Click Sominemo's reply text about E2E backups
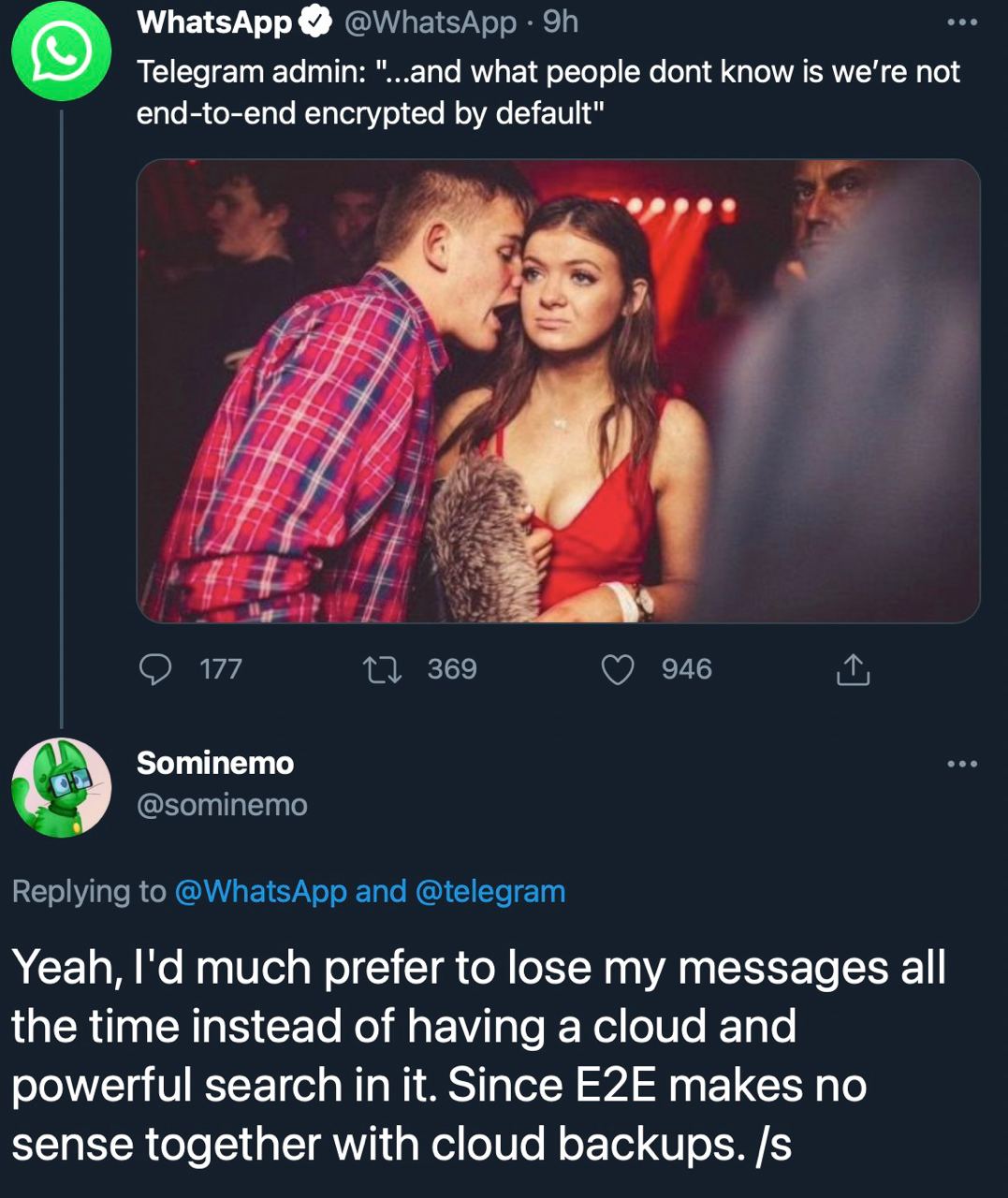 point(477,1055)
